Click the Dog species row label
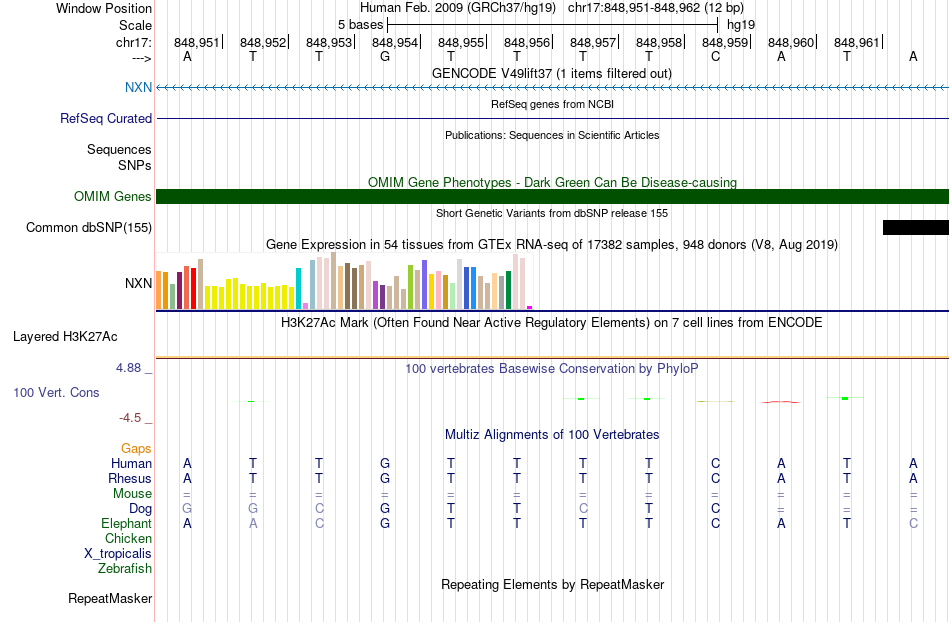Image resolution: width=950 pixels, height=622 pixels. [140, 509]
